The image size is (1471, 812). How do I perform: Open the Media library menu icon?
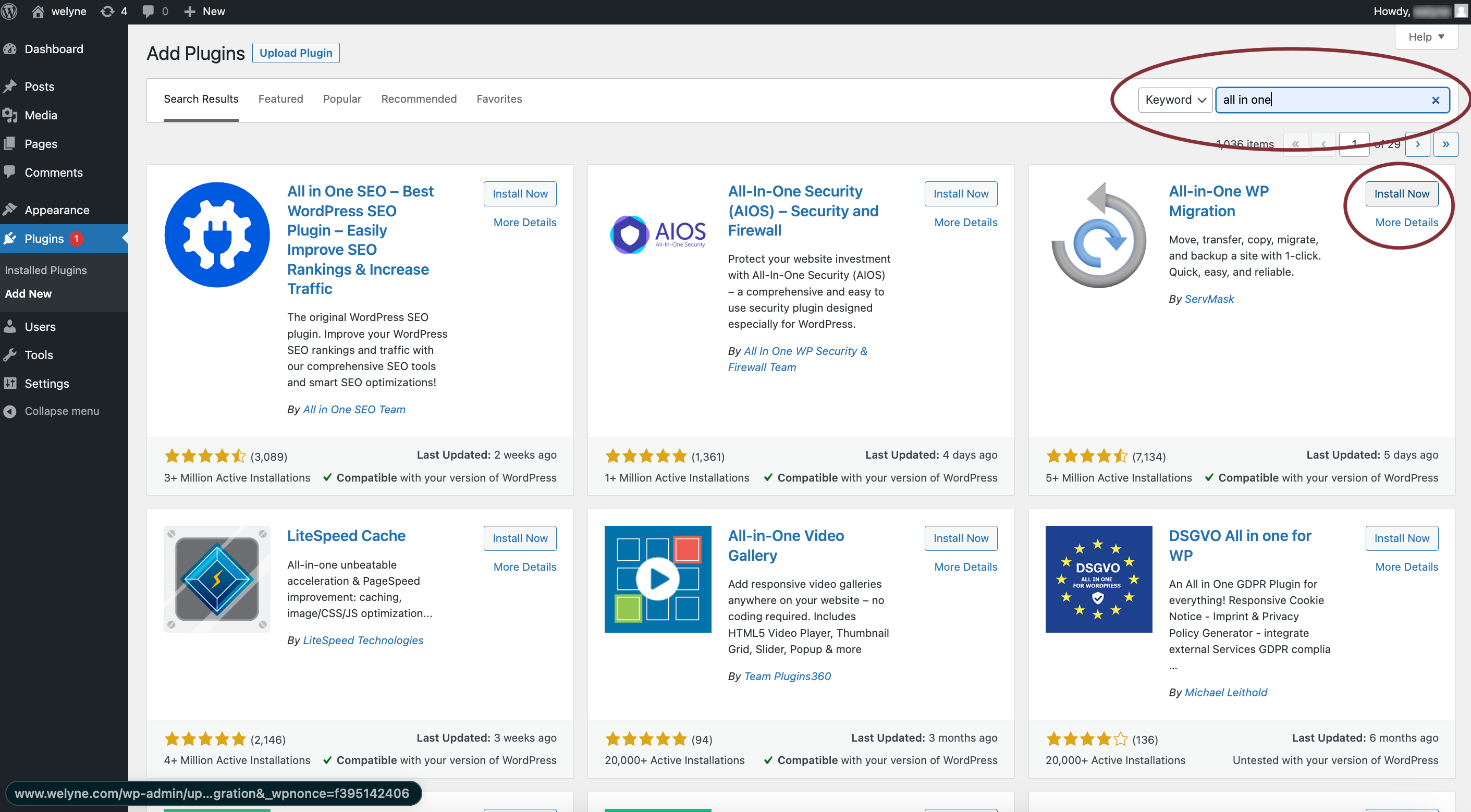10,115
